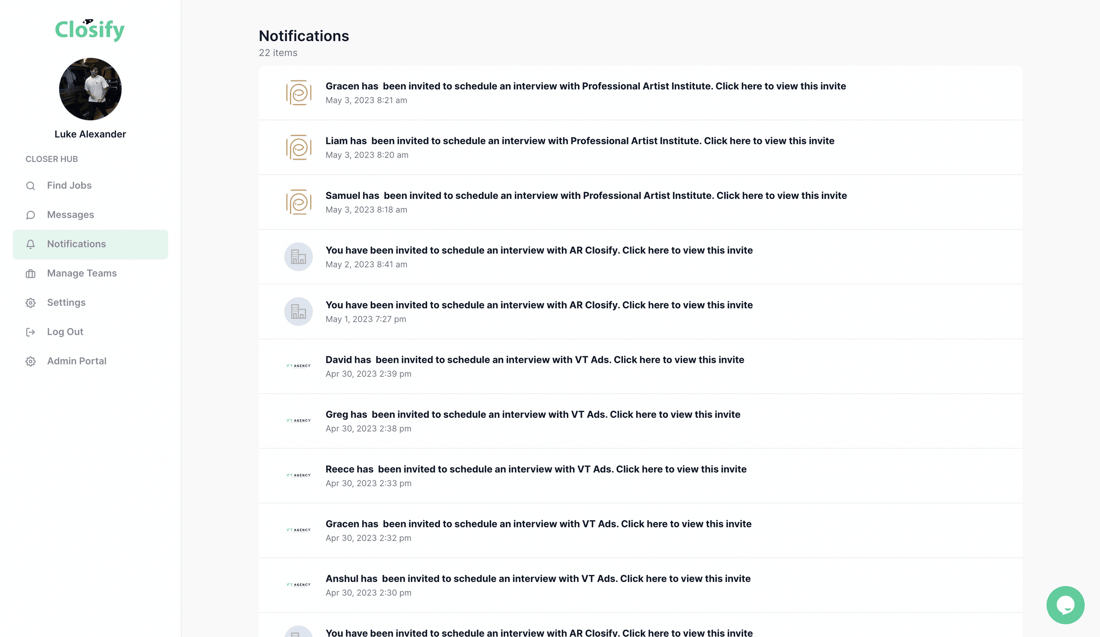Click the Settings gear icon

(x=31, y=303)
